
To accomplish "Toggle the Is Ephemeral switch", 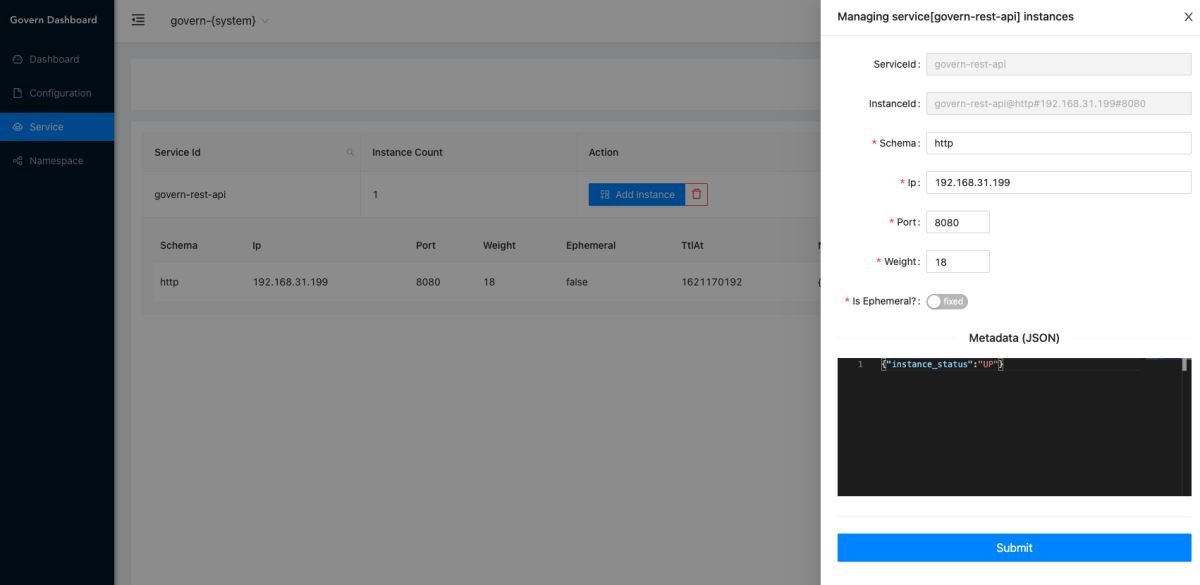I will point(947,302).
